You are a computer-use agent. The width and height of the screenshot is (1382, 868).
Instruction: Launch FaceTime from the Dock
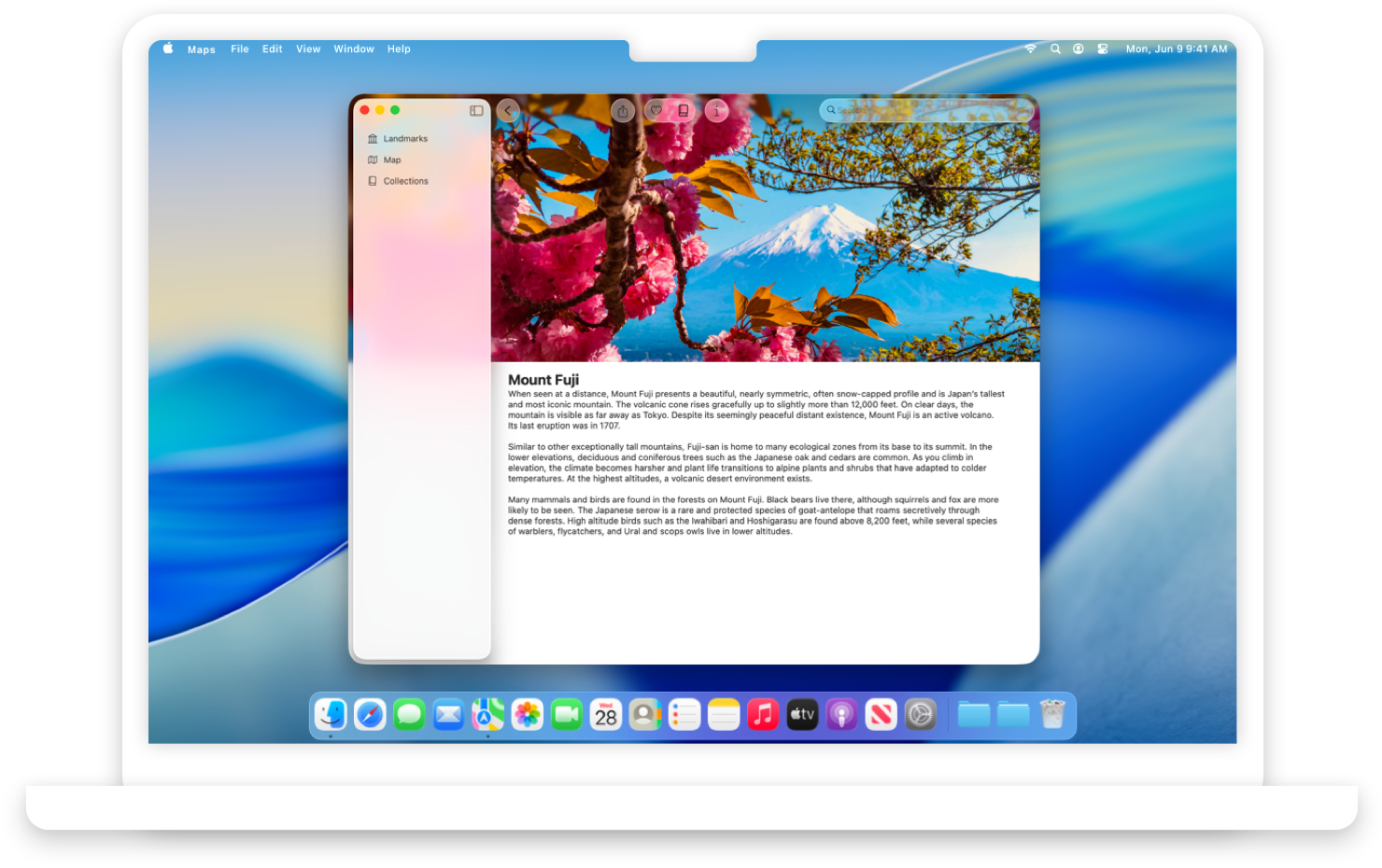tap(567, 715)
